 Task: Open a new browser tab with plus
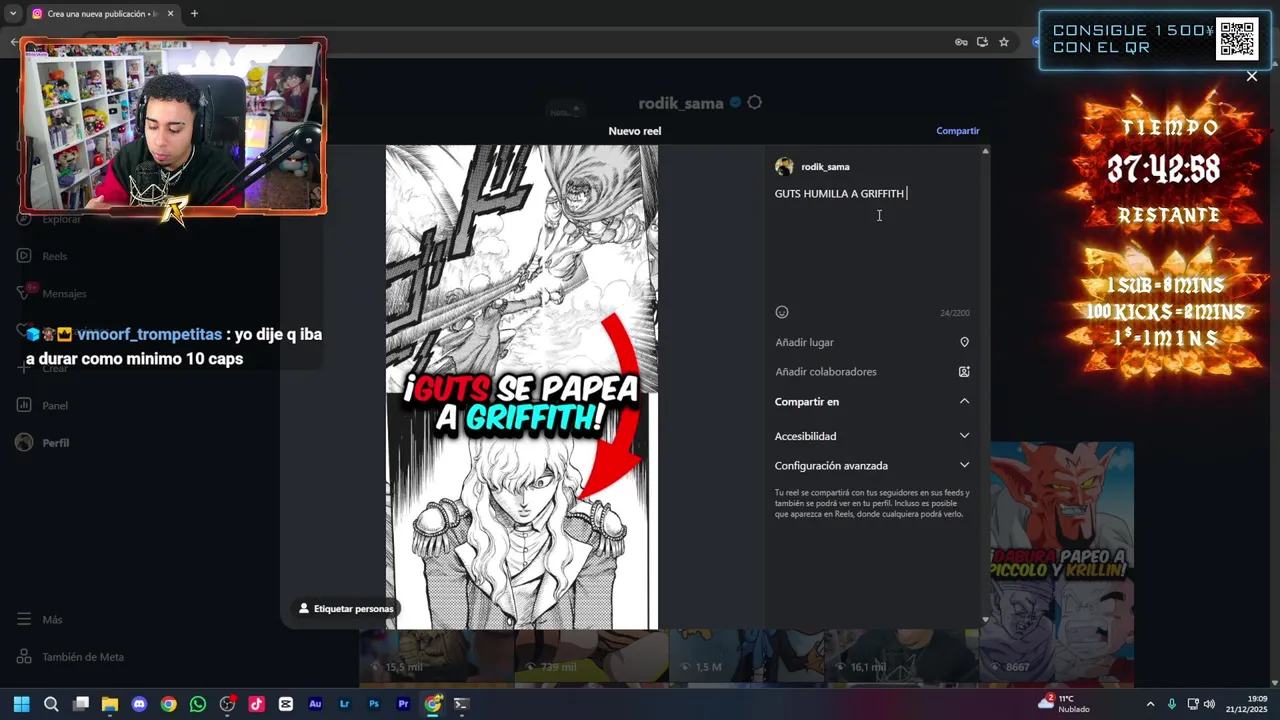click(x=194, y=14)
